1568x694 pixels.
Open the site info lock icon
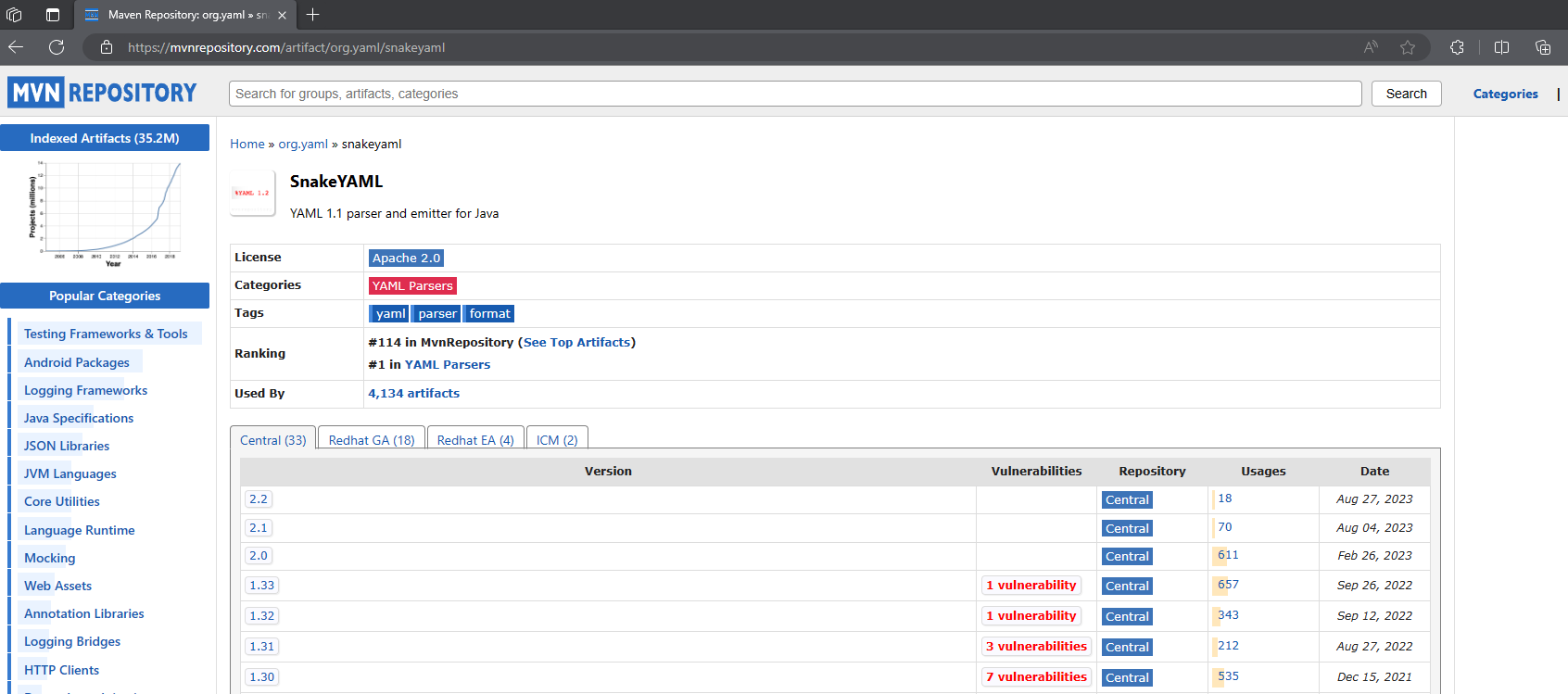point(107,47)
